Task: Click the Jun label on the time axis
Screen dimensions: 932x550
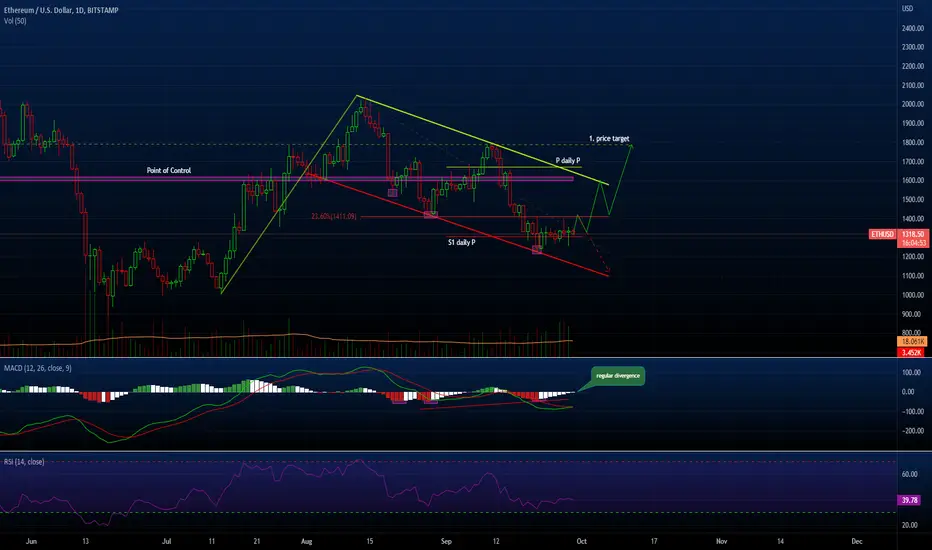Action: tap(32, 541)
